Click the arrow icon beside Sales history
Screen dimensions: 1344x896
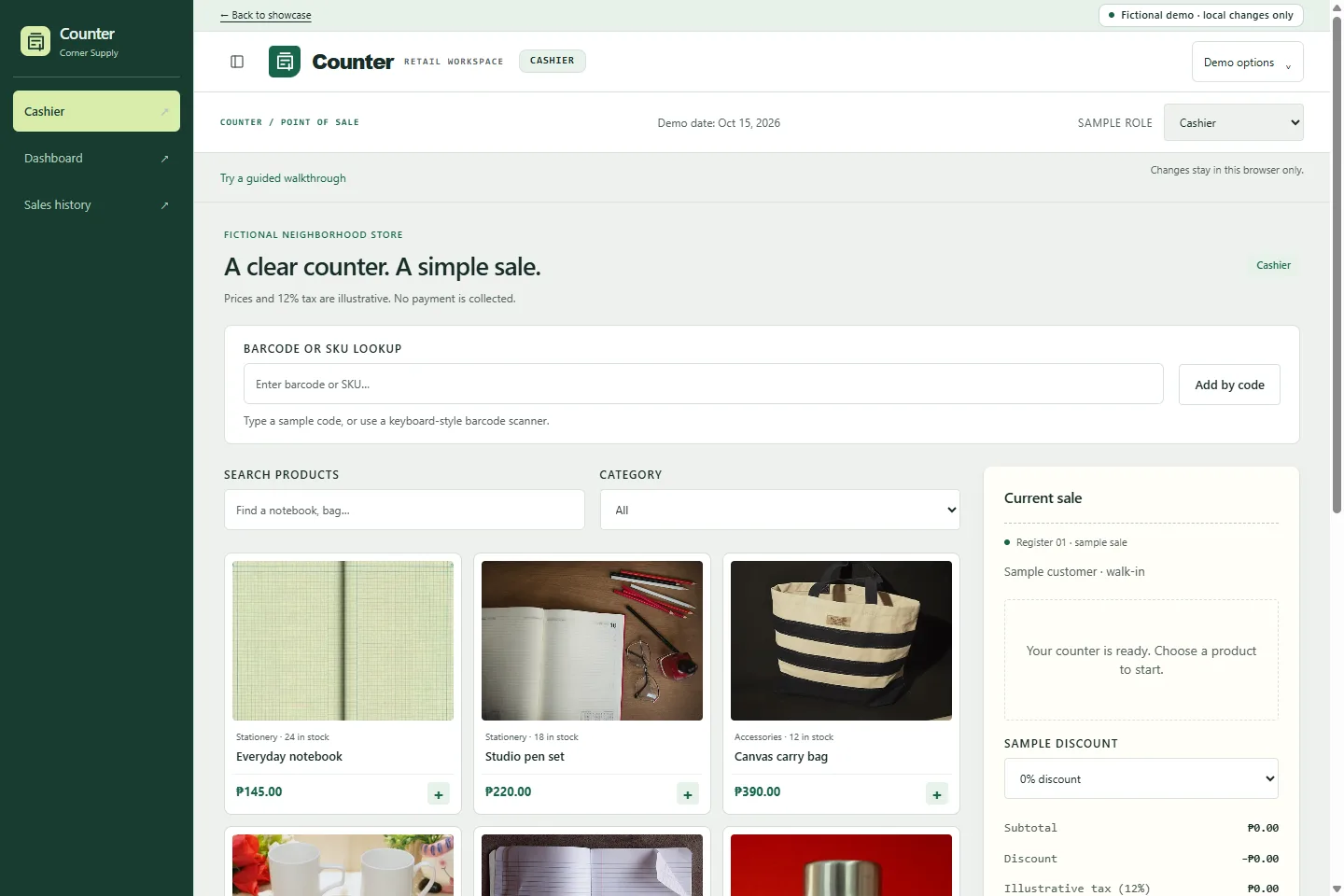164,205
